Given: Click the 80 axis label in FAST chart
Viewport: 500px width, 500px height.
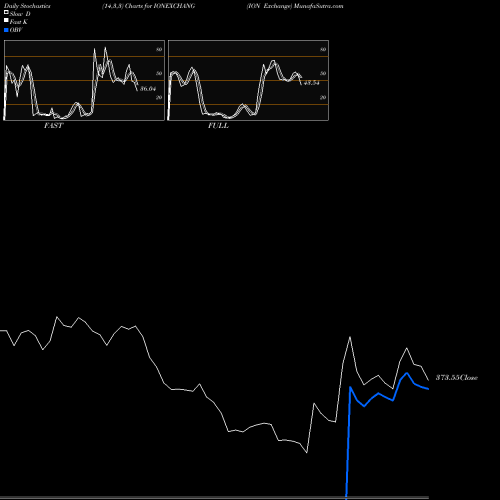Looking at the screenshot, I should [159, 49].
